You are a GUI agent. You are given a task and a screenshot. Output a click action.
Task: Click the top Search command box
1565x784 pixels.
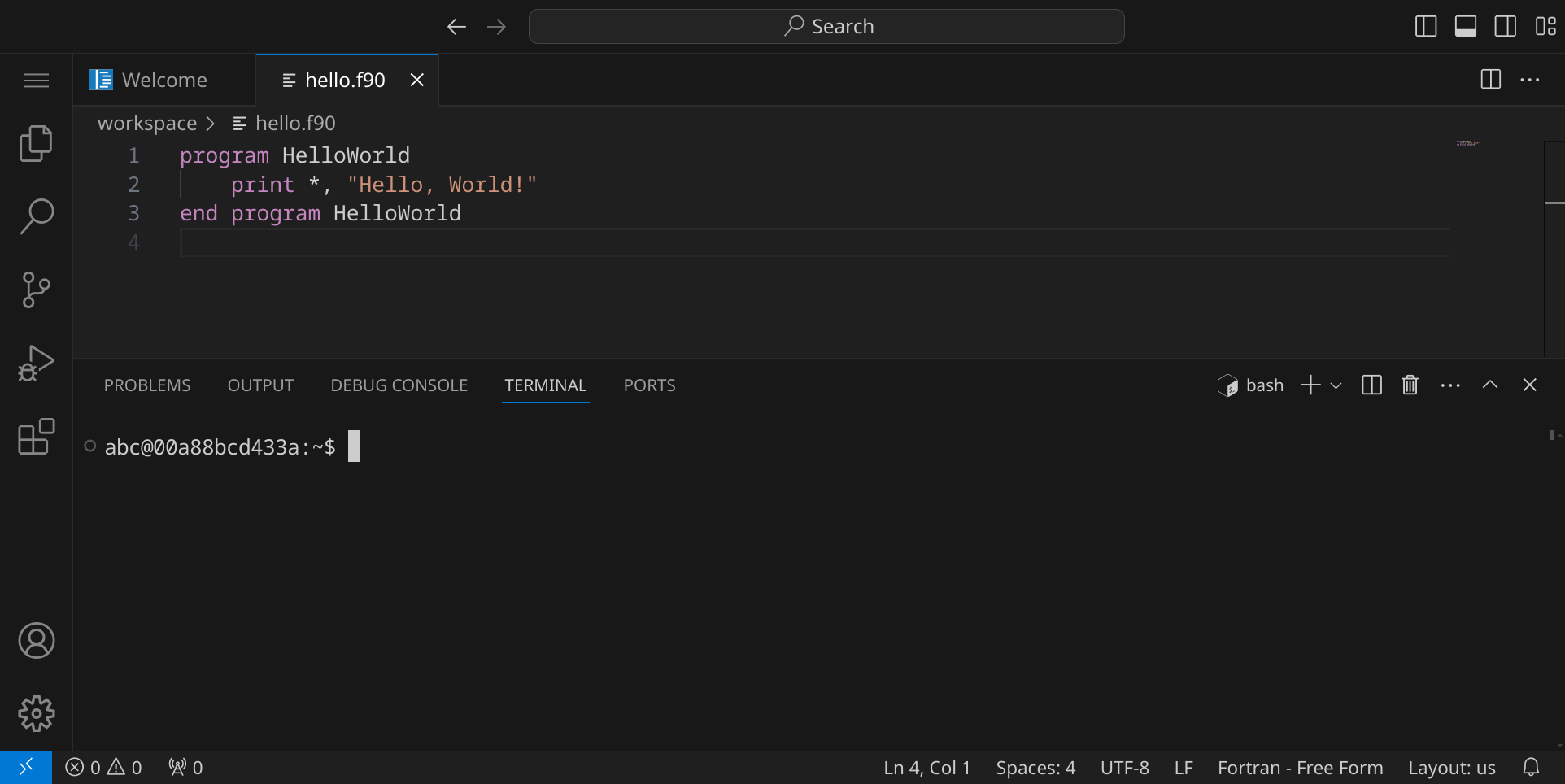[x=826, y=27]
